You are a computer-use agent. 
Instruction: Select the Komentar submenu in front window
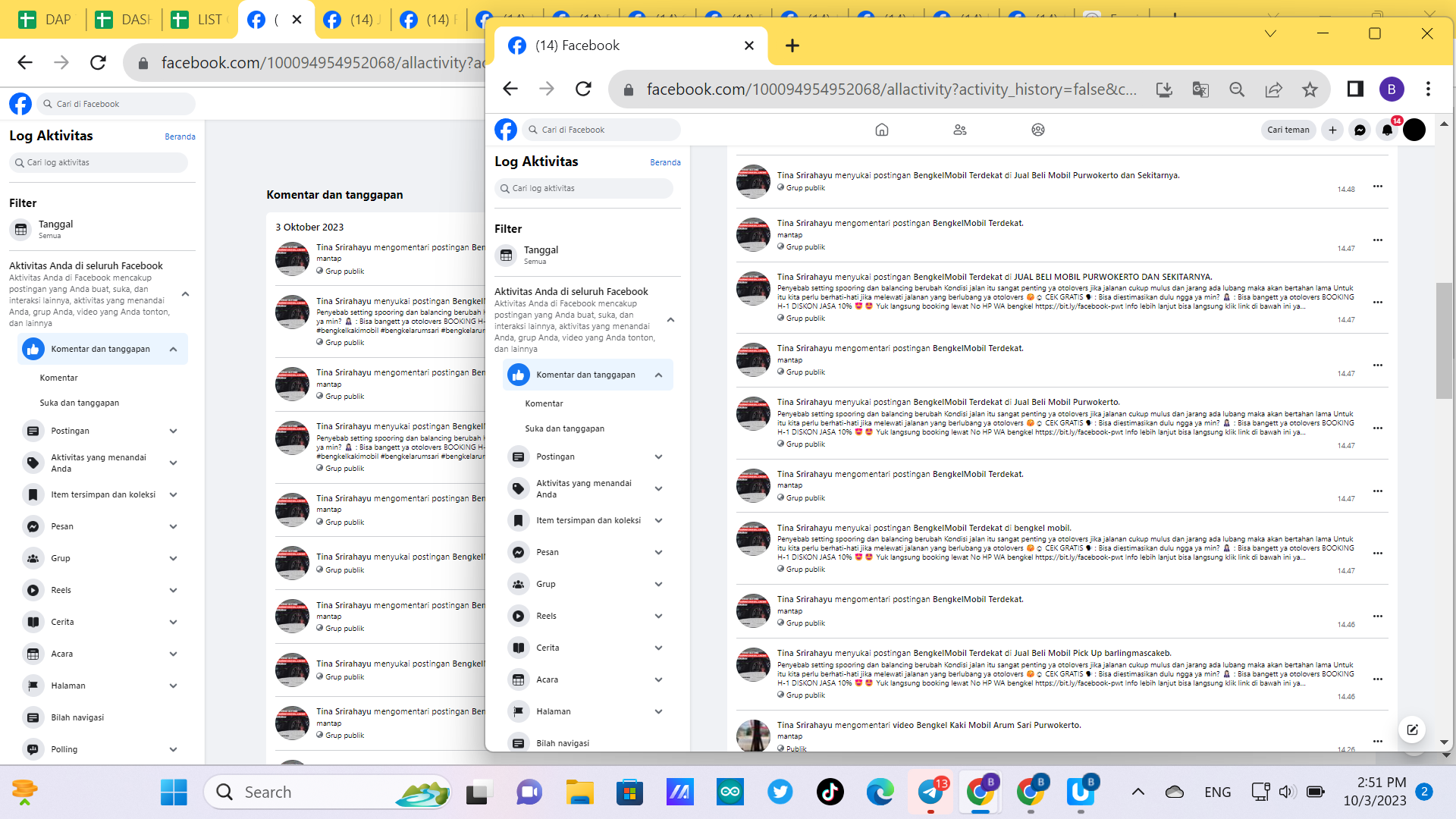[x=544, y=403]
